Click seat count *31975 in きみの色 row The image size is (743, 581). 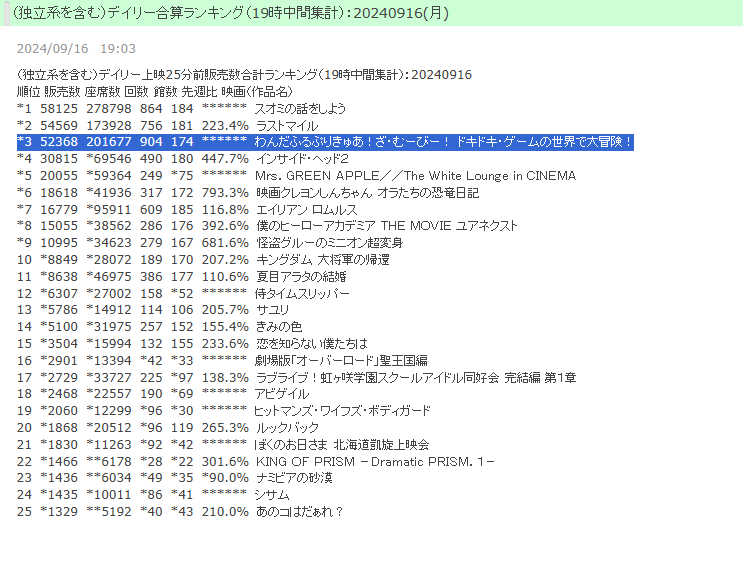pos(109,327)
